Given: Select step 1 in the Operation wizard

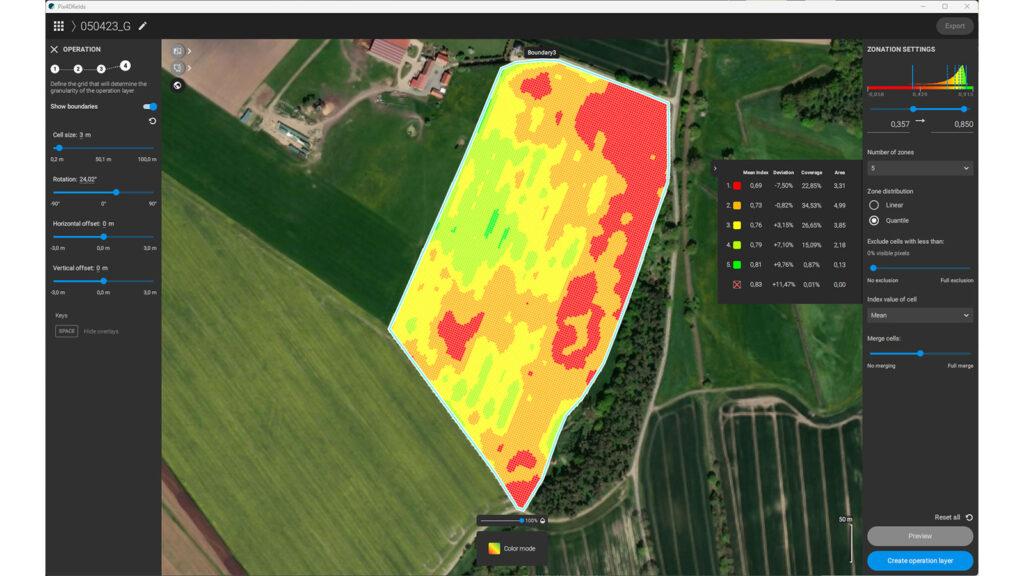Looking at the screenshot, I should pyautogui.click(x=55, y=68).
